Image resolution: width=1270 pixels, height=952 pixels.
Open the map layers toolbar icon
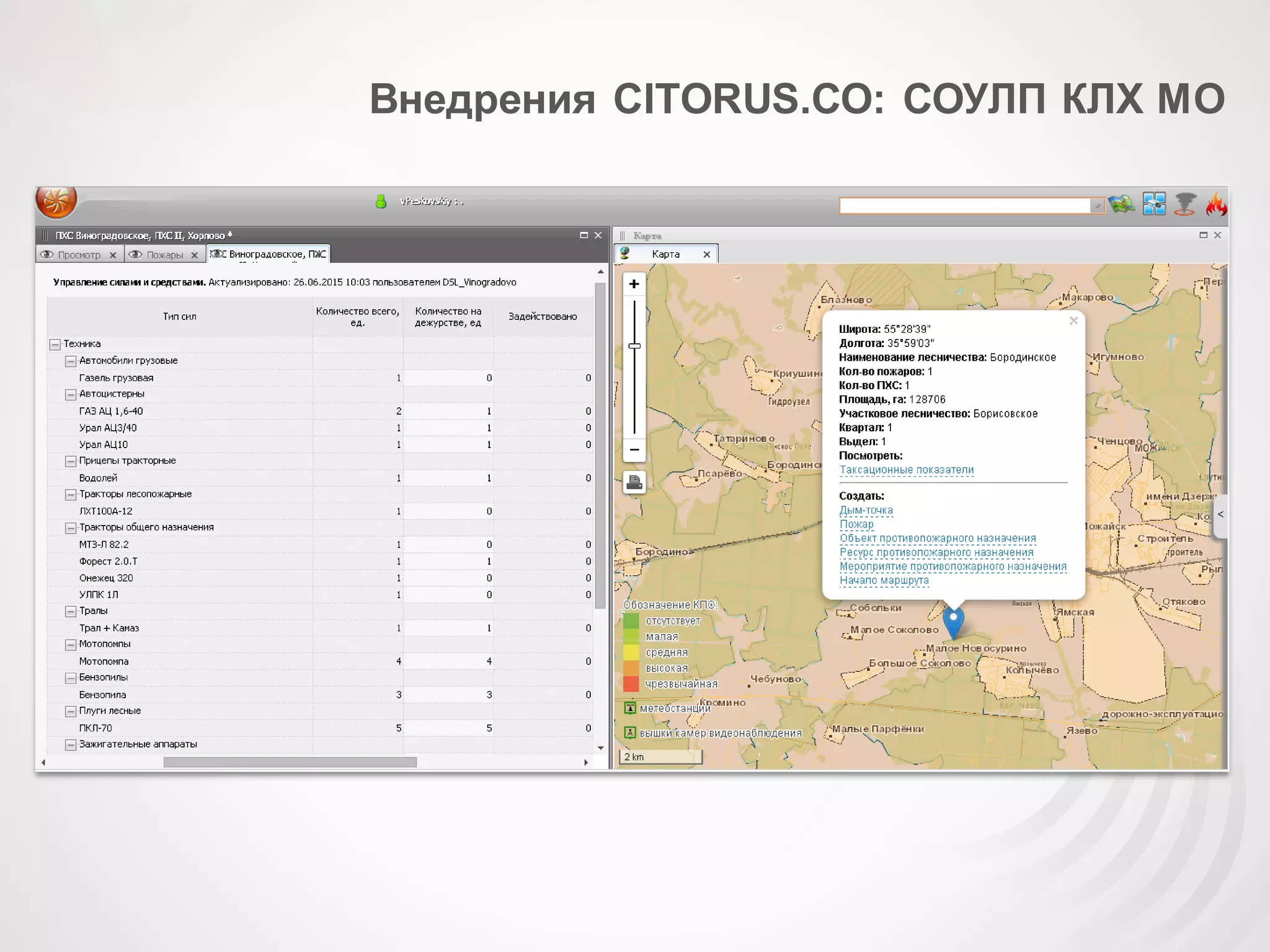(x=1122, y=204)
